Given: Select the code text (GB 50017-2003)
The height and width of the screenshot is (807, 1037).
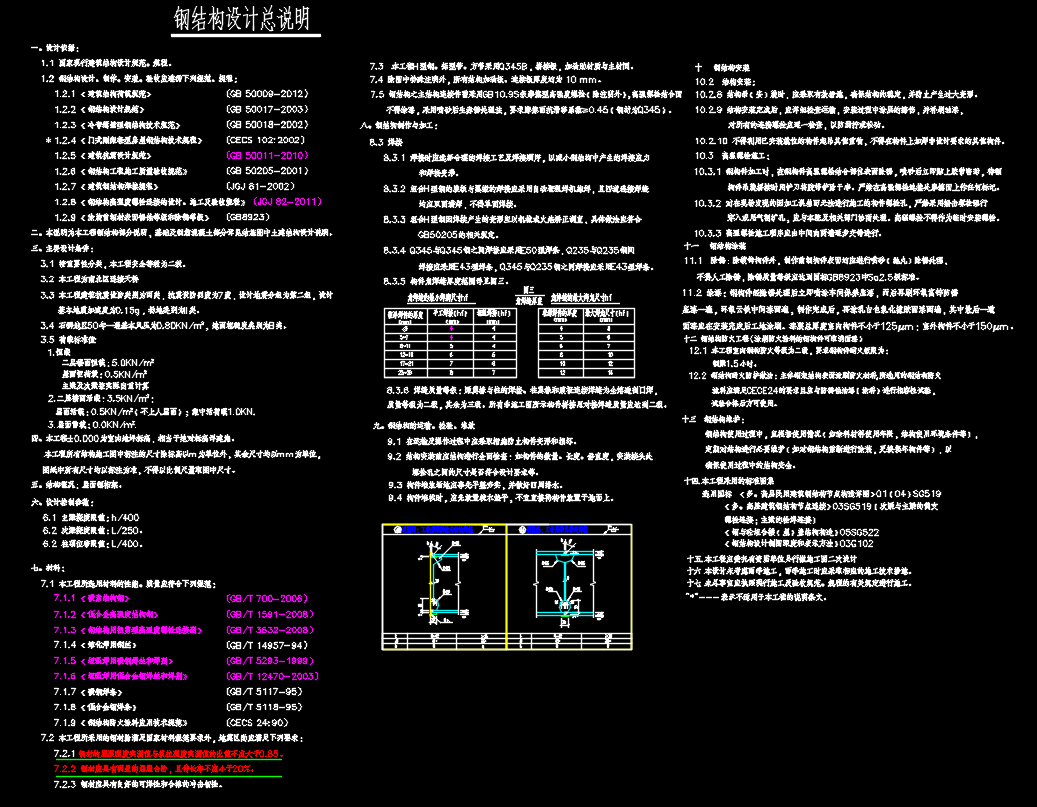Looking at the screenshot, I should (x=267, y=109).
